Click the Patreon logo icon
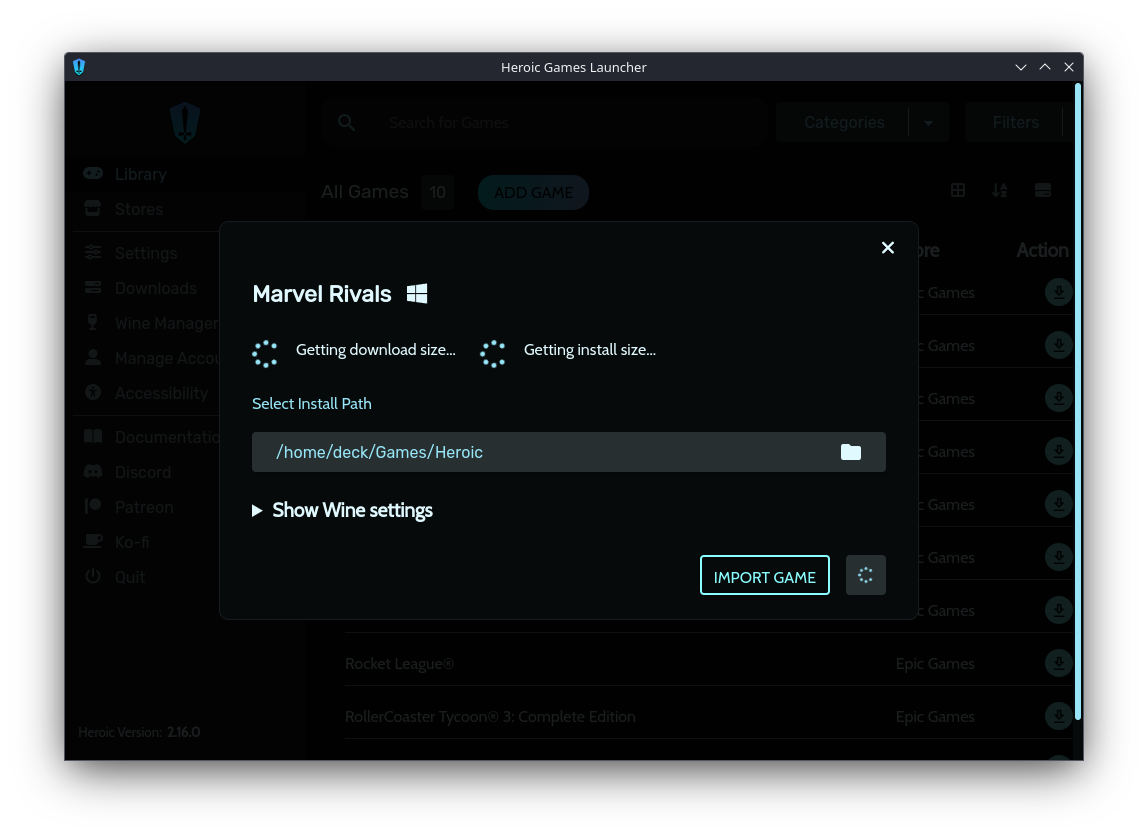This screenshot has height=837, width=1148. coord(93,506)
